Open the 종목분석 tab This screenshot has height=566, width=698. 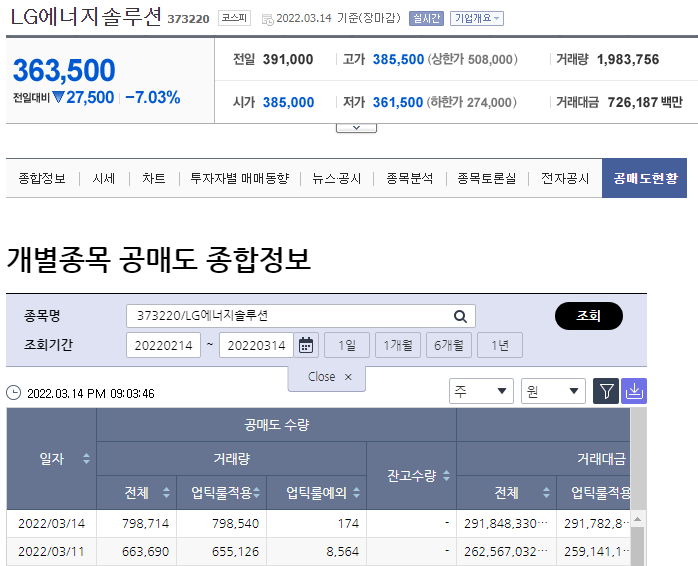coord(410,179)
